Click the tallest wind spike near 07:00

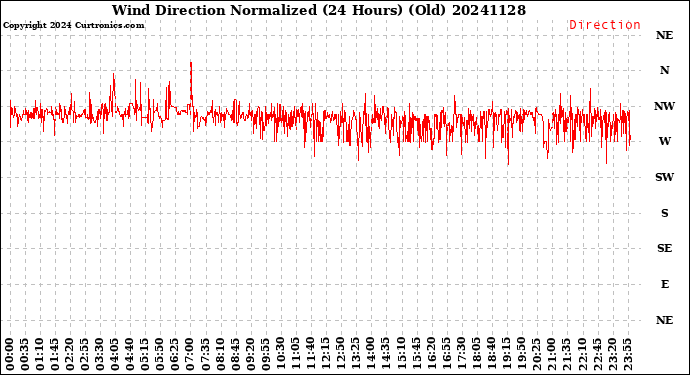coord(191,84)
